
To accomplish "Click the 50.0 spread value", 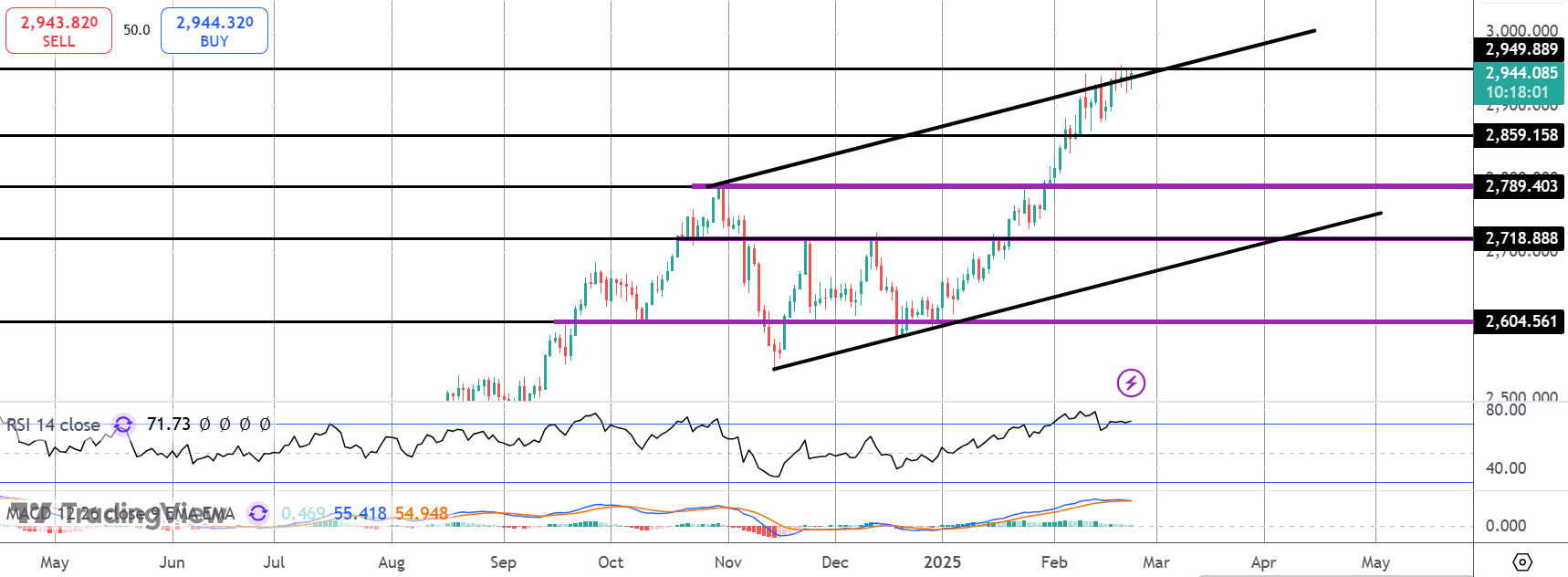I will point(137,30).
